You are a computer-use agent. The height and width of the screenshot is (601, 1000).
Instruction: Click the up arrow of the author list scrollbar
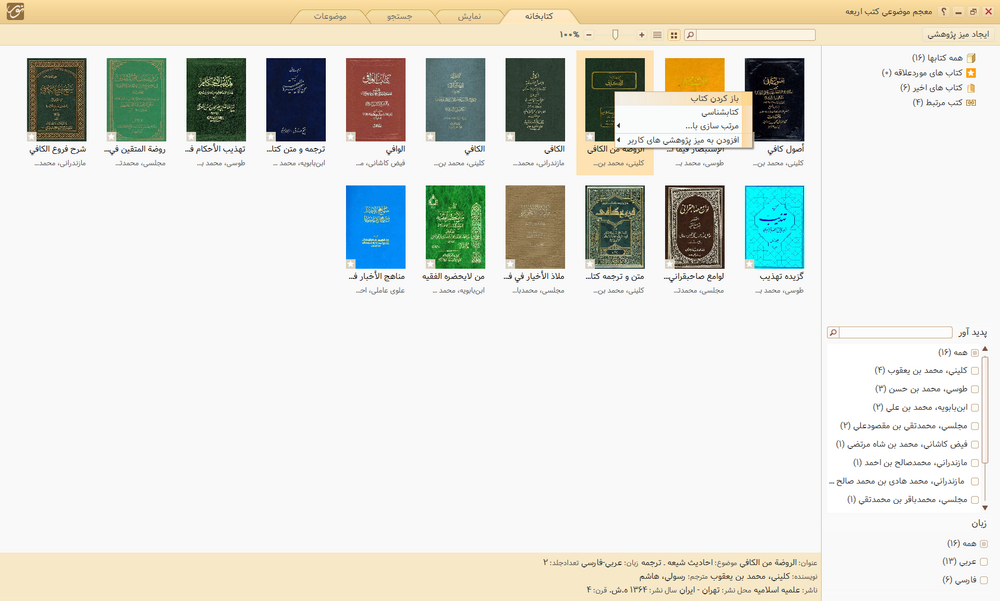tap(985, 349)
